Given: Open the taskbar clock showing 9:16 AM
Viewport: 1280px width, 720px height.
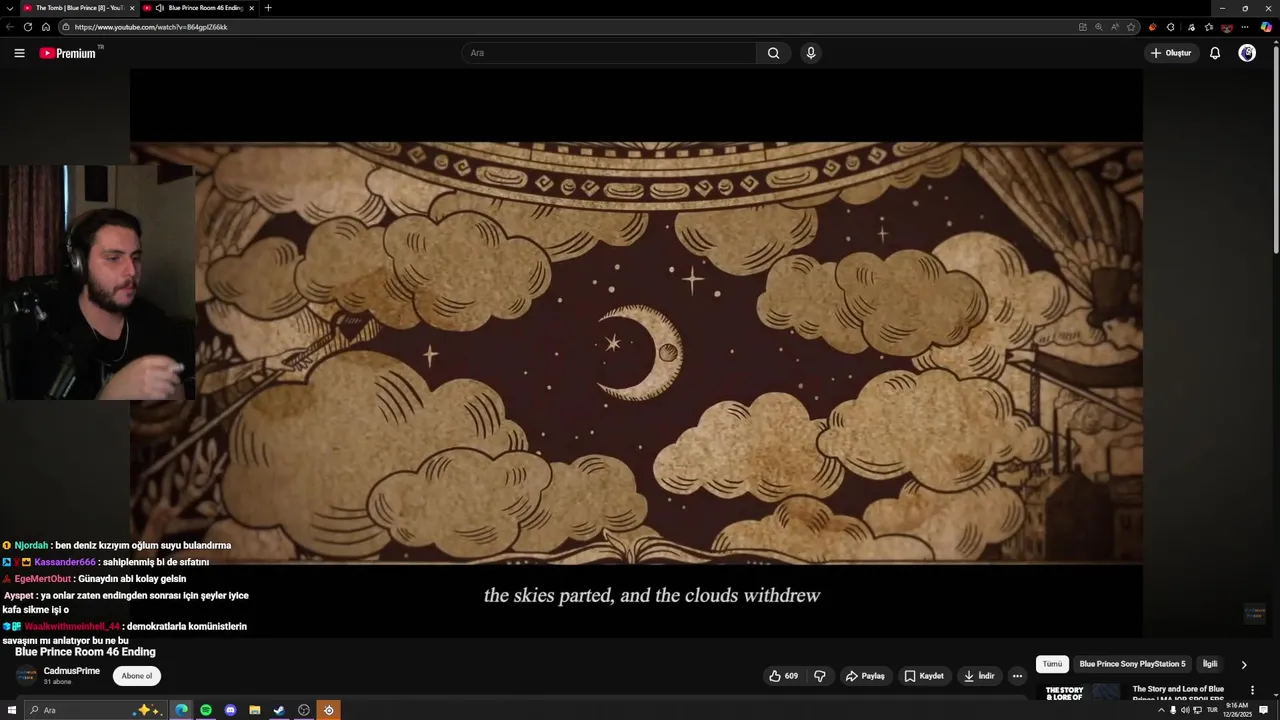Looking at the screenshot, I should coord(1237,710).
